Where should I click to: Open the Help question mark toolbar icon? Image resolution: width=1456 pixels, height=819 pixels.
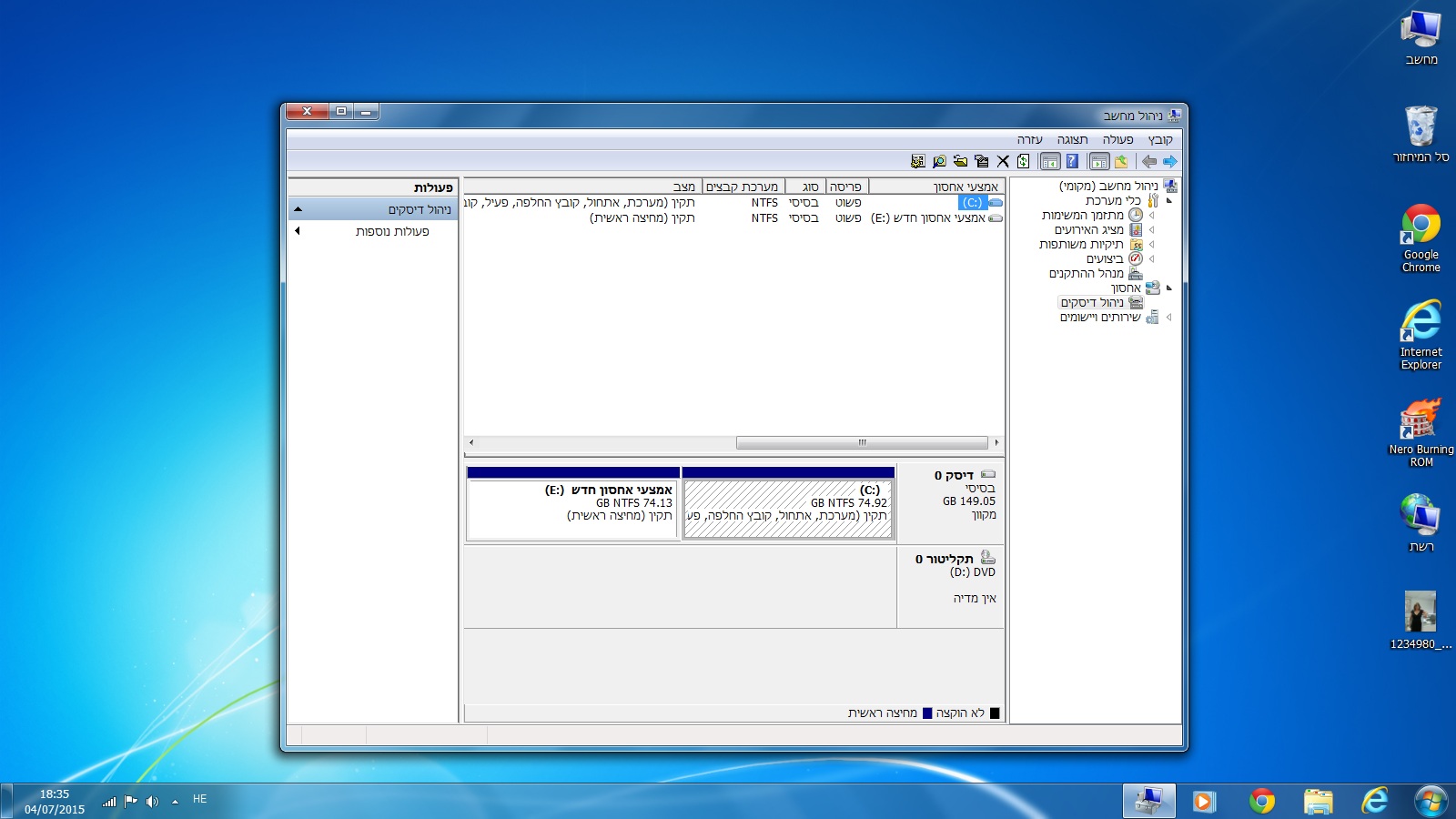click(1072, 162)
